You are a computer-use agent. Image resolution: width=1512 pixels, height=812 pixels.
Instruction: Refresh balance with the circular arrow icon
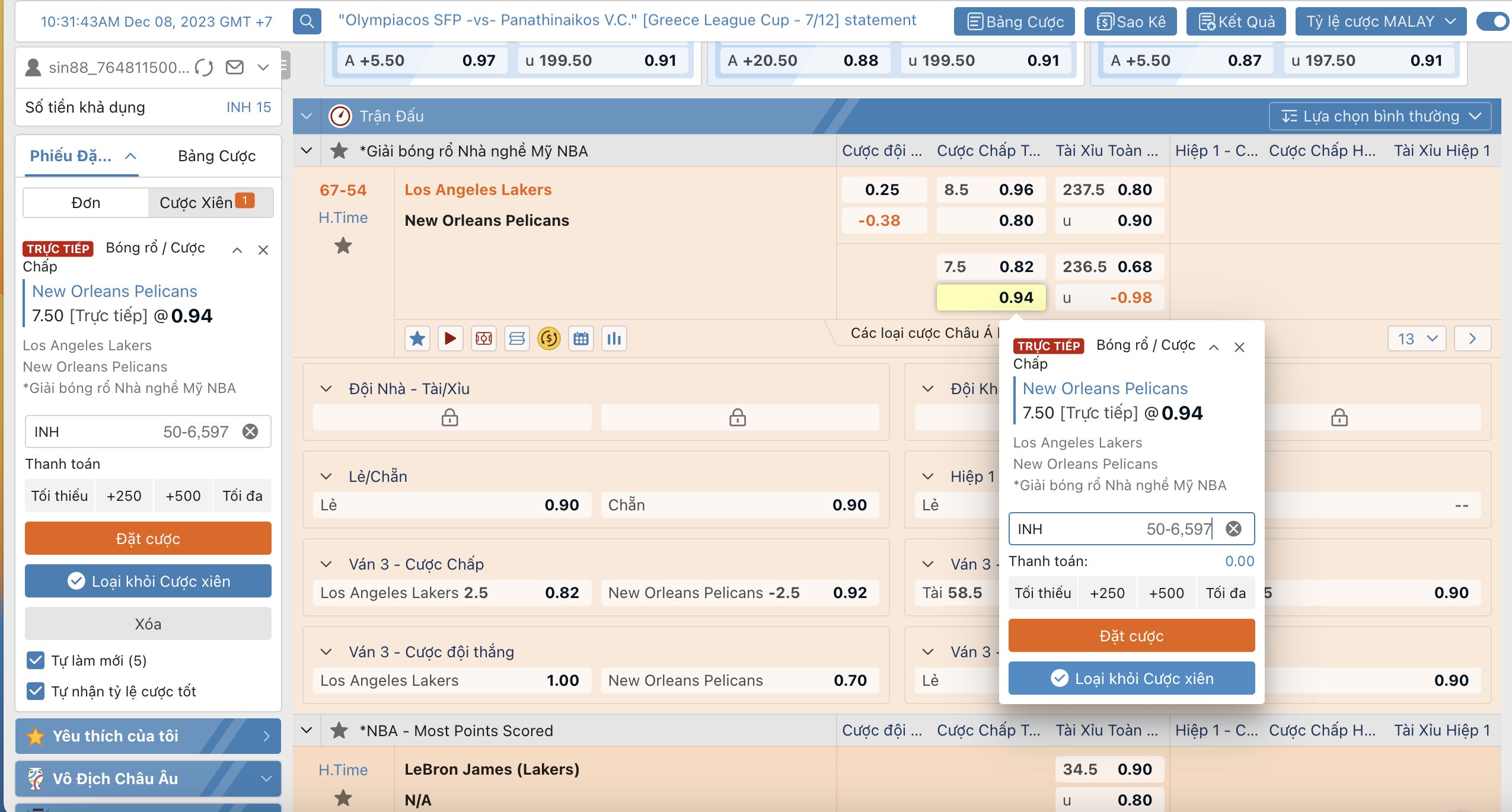(204, 68)
